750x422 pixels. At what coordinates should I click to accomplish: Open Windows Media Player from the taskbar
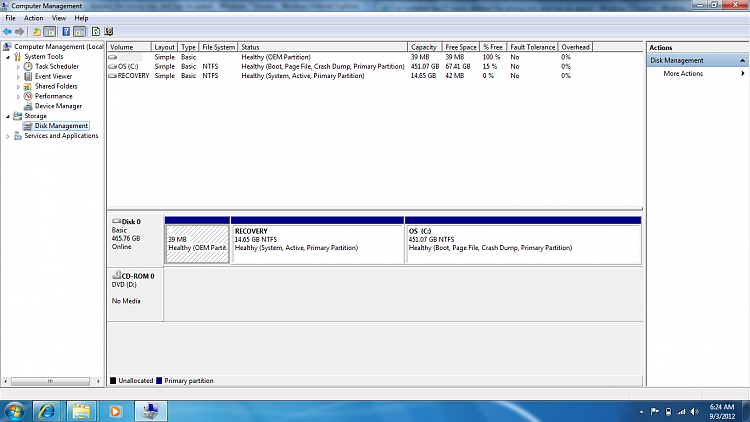115,411
